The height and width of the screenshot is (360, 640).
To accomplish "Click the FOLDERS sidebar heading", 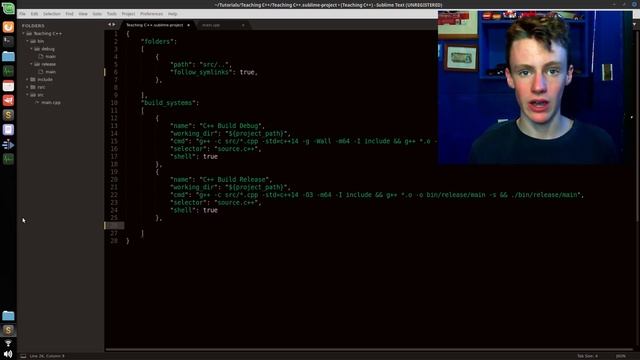I will [x=33, y=26].
